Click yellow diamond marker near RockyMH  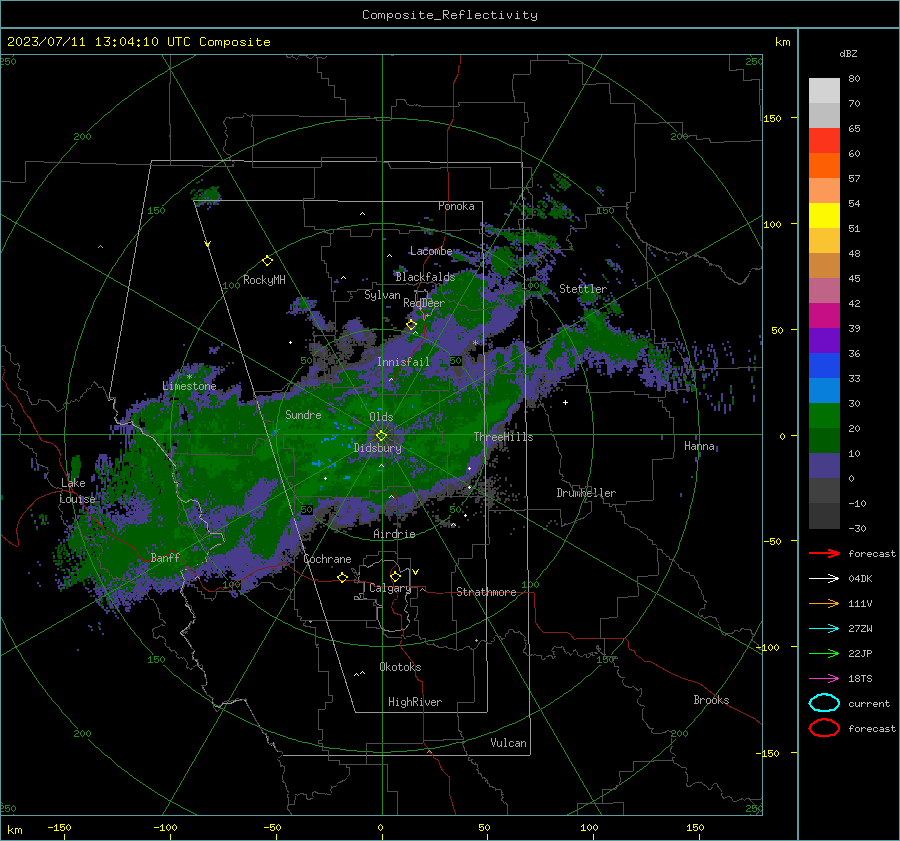267,261
